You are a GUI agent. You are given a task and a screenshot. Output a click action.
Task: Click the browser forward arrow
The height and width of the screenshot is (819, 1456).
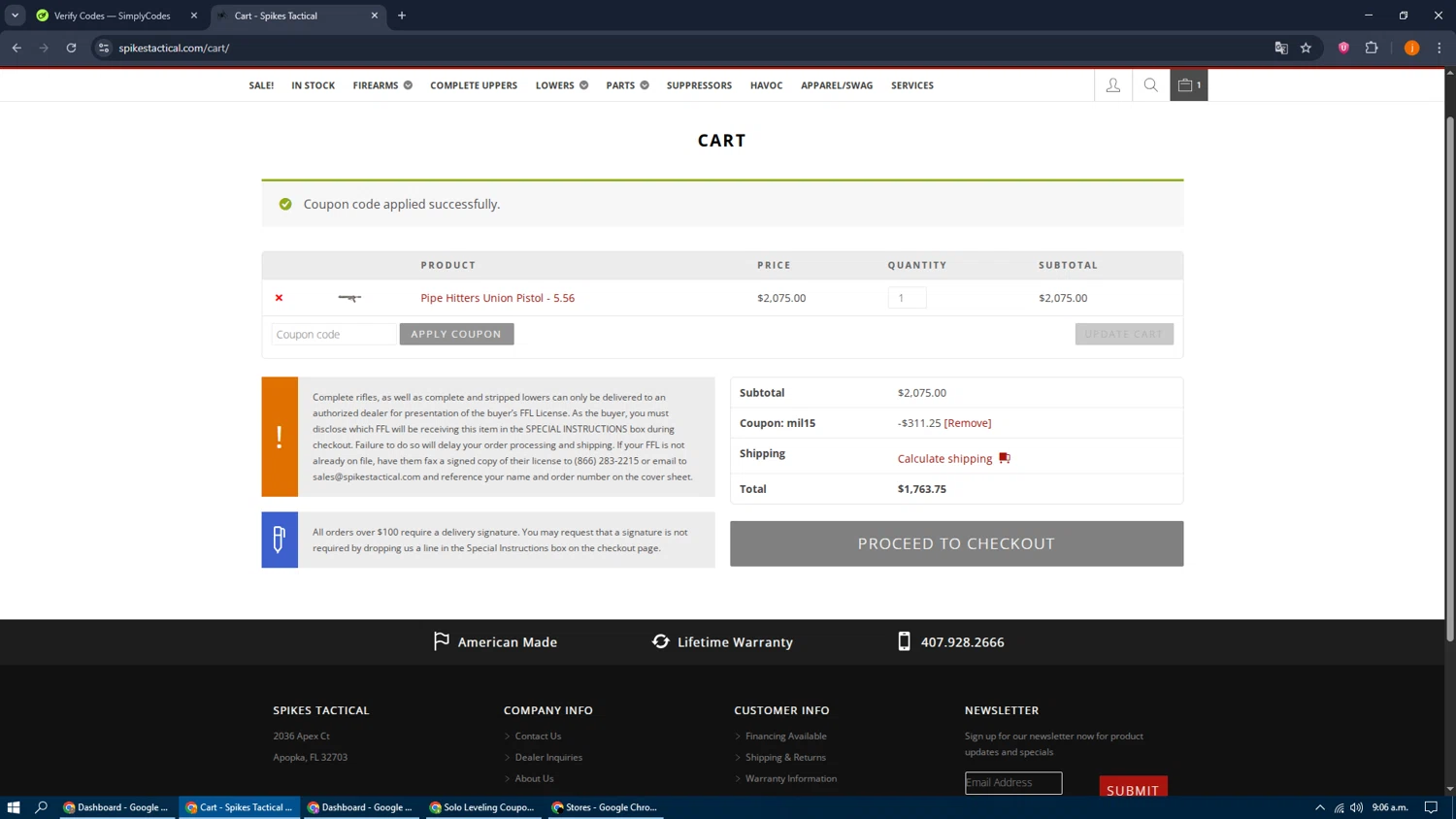44,48
